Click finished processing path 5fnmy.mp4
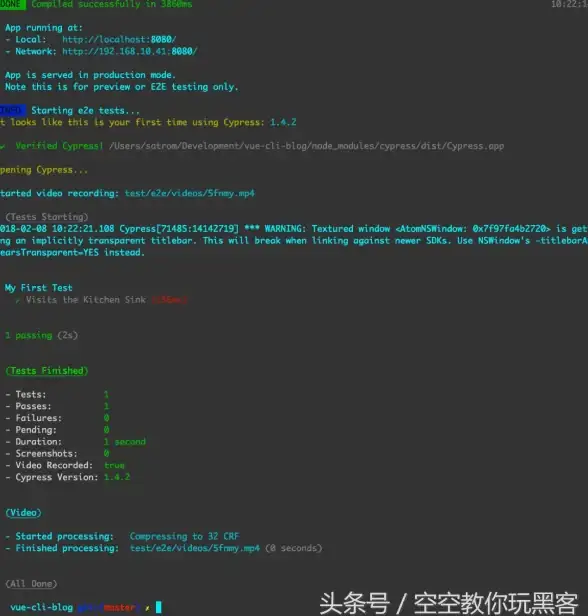The image size is (588, 616). click(195, 548)
